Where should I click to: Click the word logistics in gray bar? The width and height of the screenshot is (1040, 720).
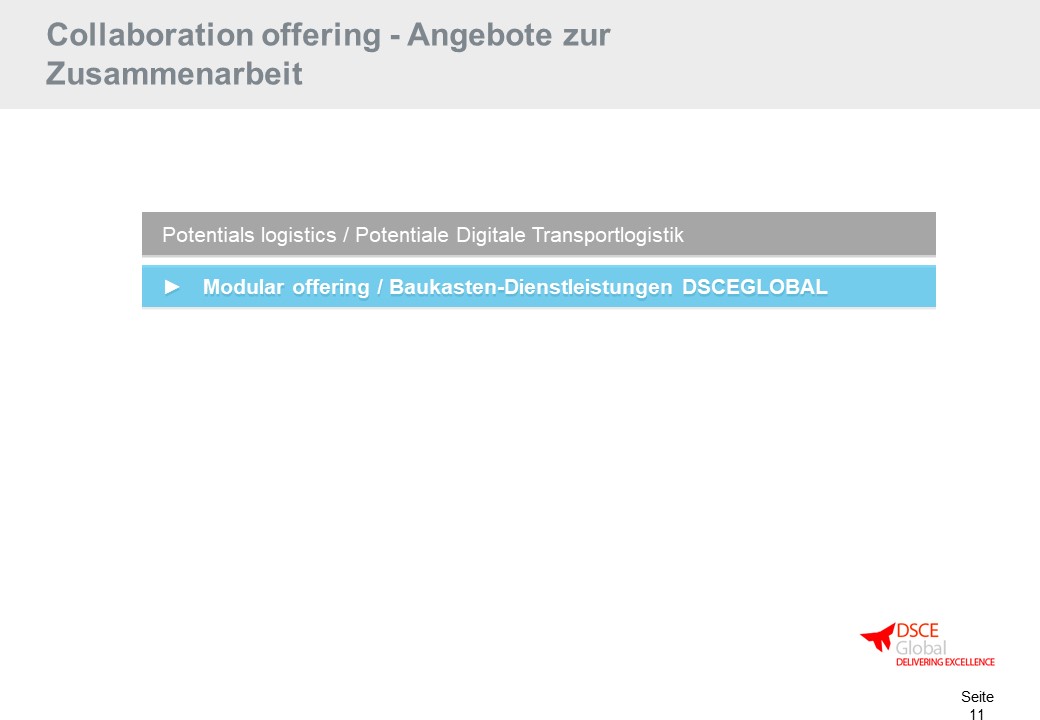[298, 235]
